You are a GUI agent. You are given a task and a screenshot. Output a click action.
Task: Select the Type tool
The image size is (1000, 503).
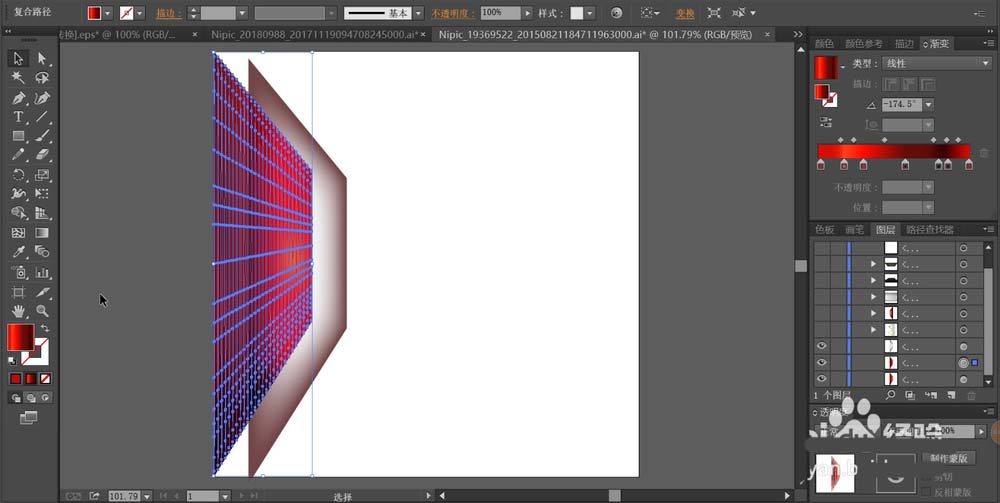coord(18,117)
